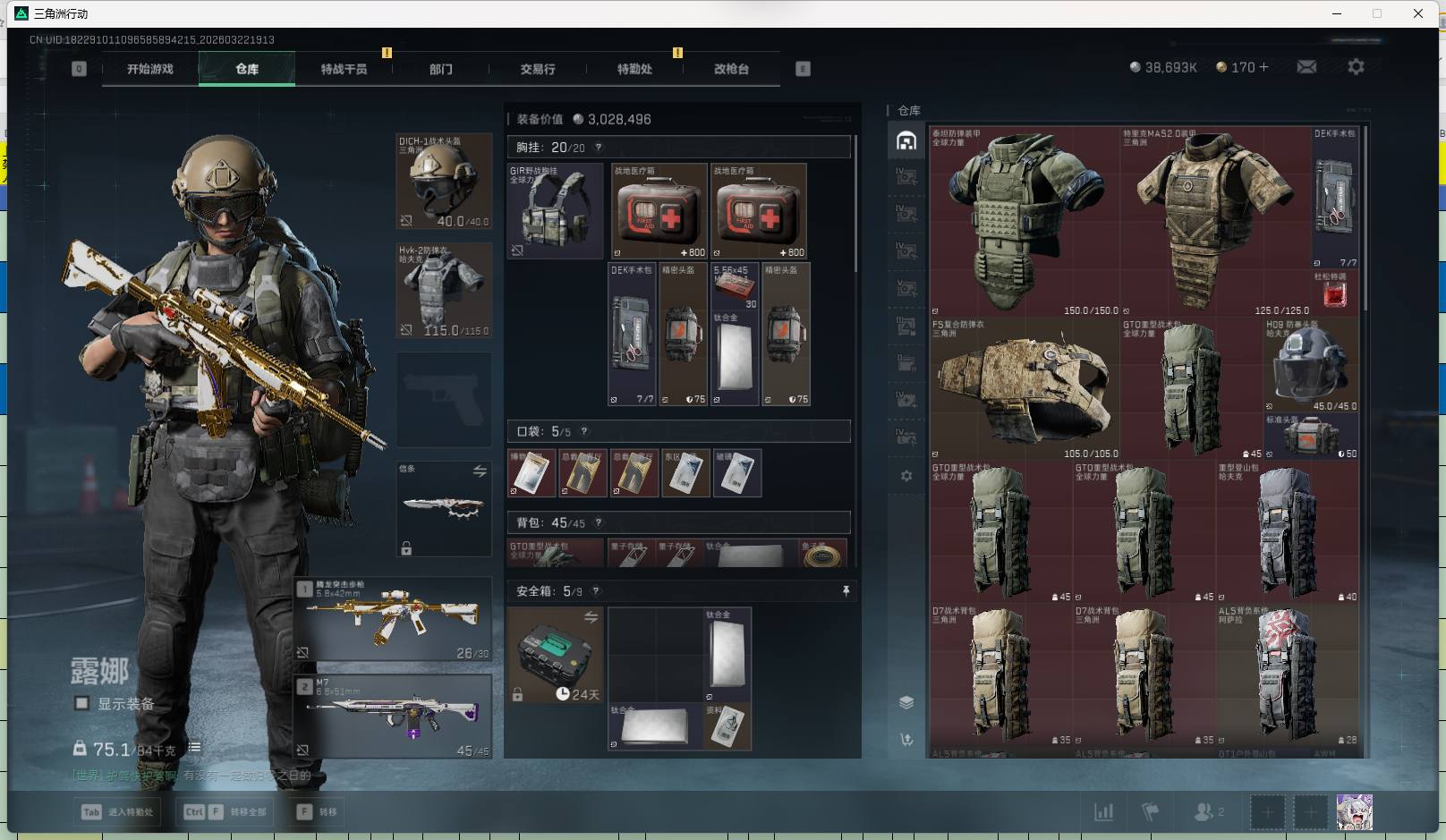Open the settings gear in top bar
1446x840 pixels.
pyautogui.click(x=1356, y=67)
